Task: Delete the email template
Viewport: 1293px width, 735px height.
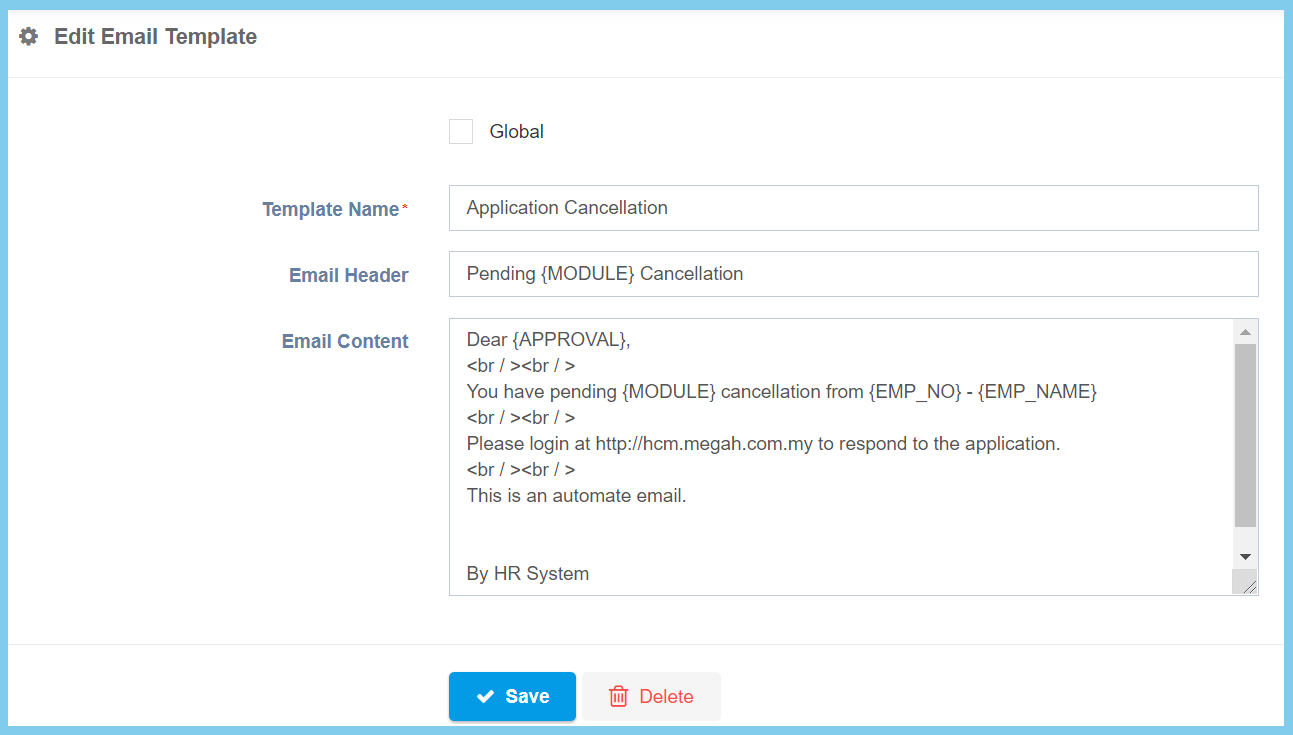Action: tap(651, 697)
